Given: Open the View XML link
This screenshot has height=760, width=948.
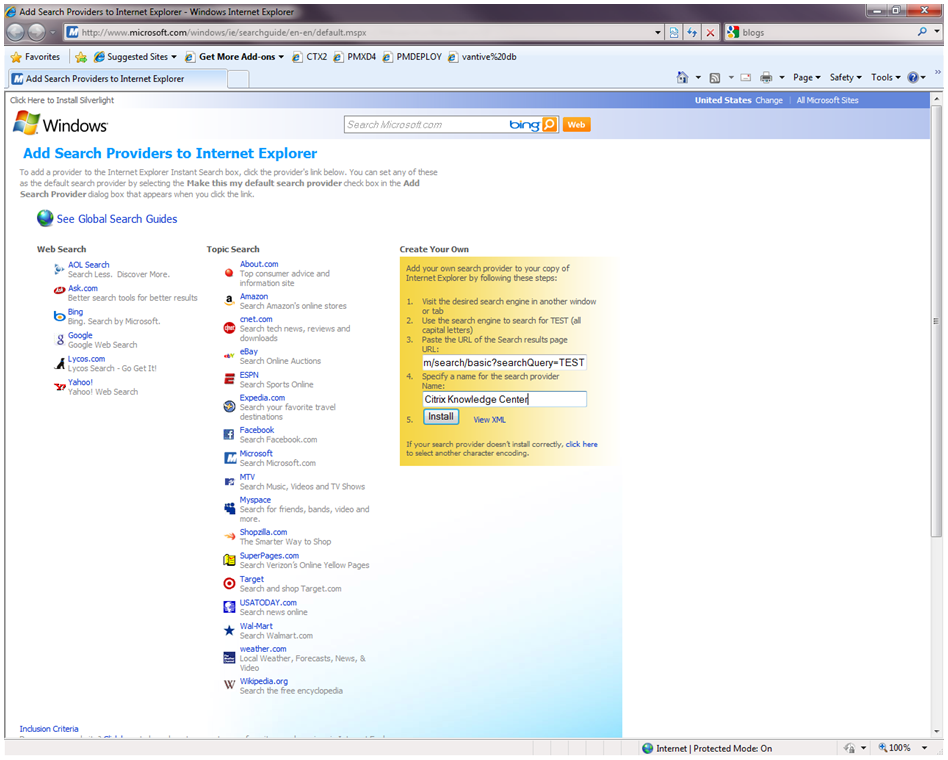Looking at the screenshot, I should point(489,420).
